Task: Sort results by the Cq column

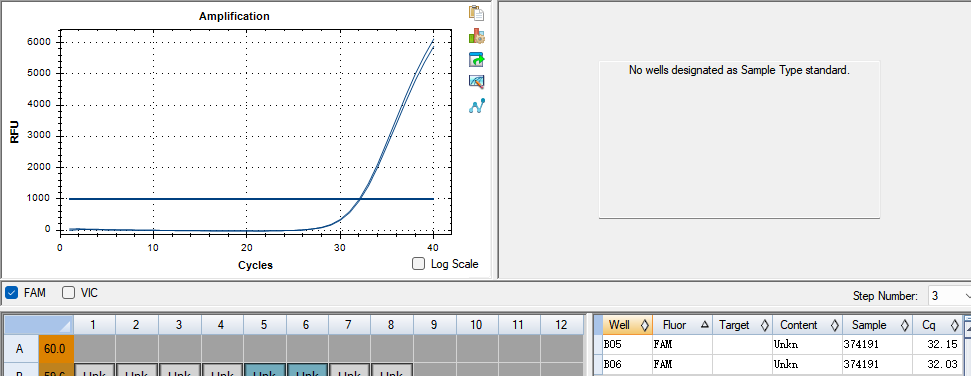Action: coord(937,325)
